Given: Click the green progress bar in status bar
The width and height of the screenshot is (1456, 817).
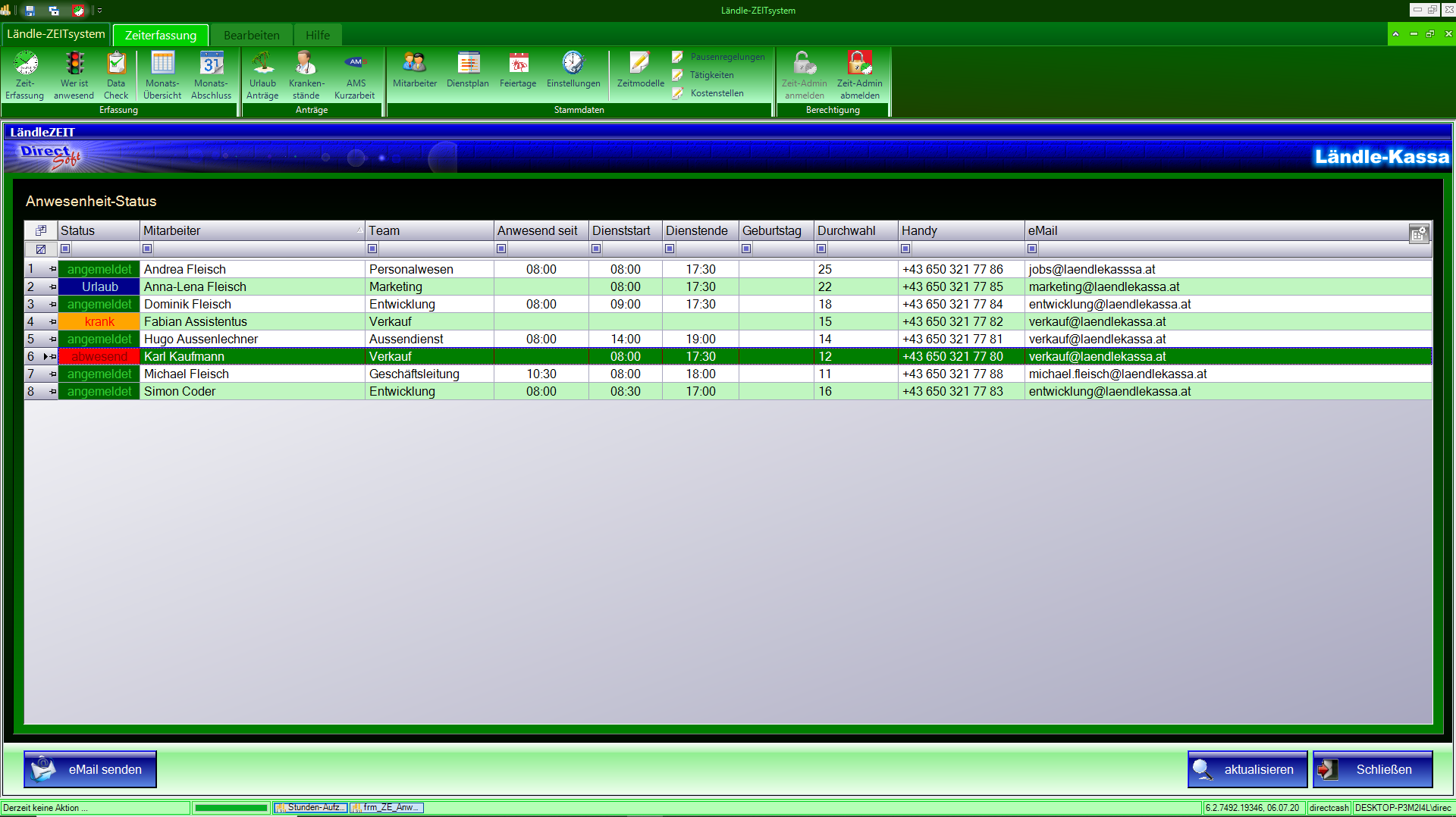Looking at the screenshot, I should 231,808.
